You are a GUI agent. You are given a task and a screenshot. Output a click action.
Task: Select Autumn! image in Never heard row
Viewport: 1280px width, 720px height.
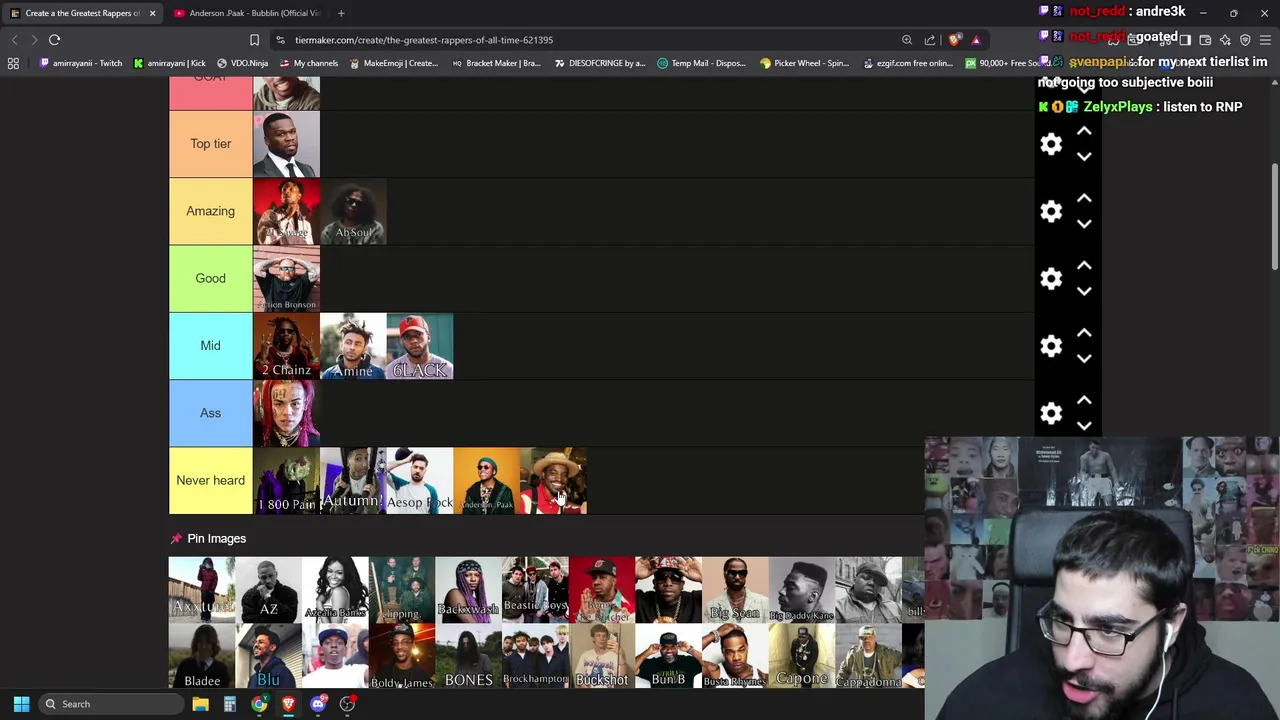point(353,481)
